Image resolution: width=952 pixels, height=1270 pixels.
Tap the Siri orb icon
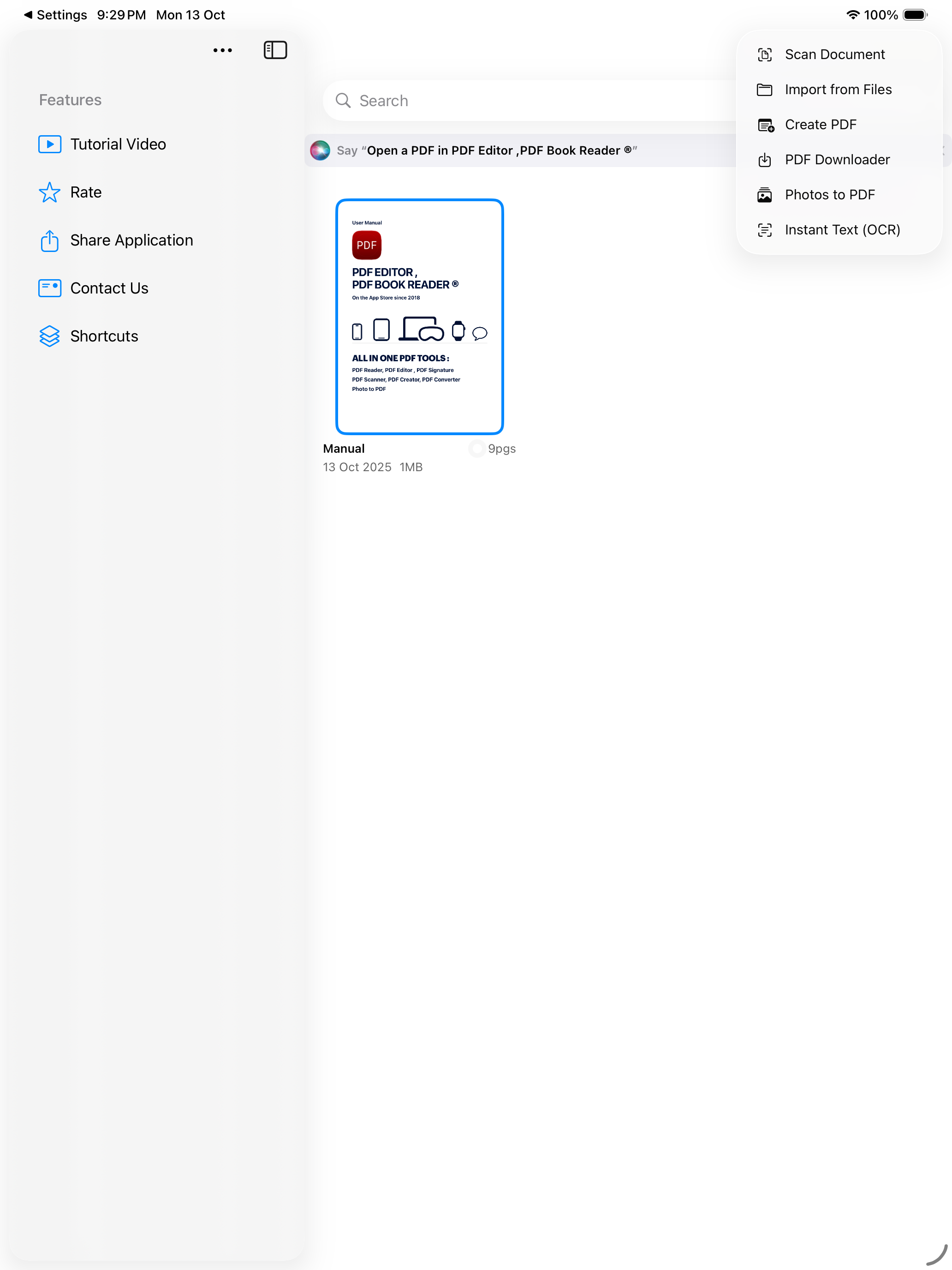tap(320, 150)
